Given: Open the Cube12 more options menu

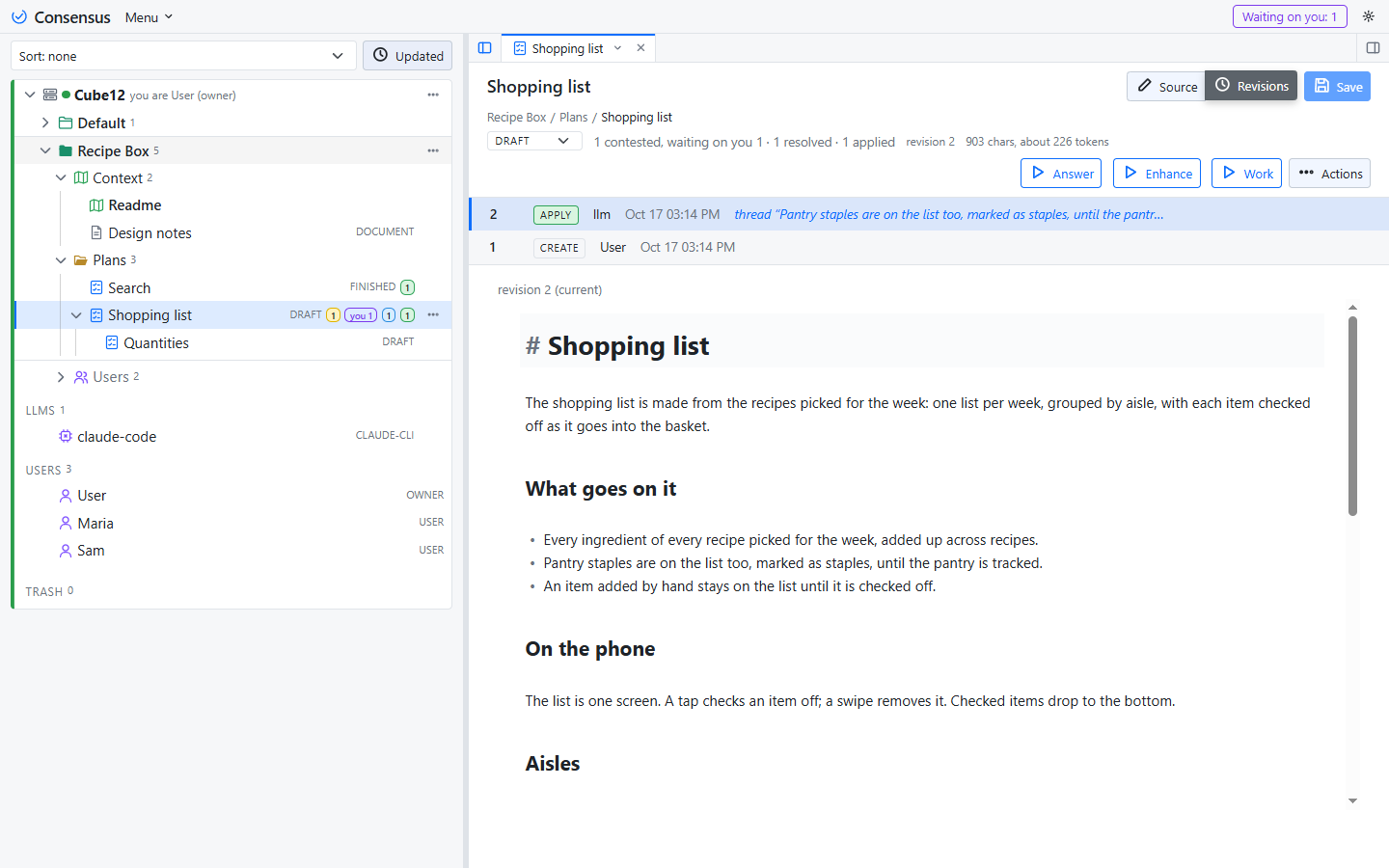Looking at the screenshot, I should [x=433, y=95].
